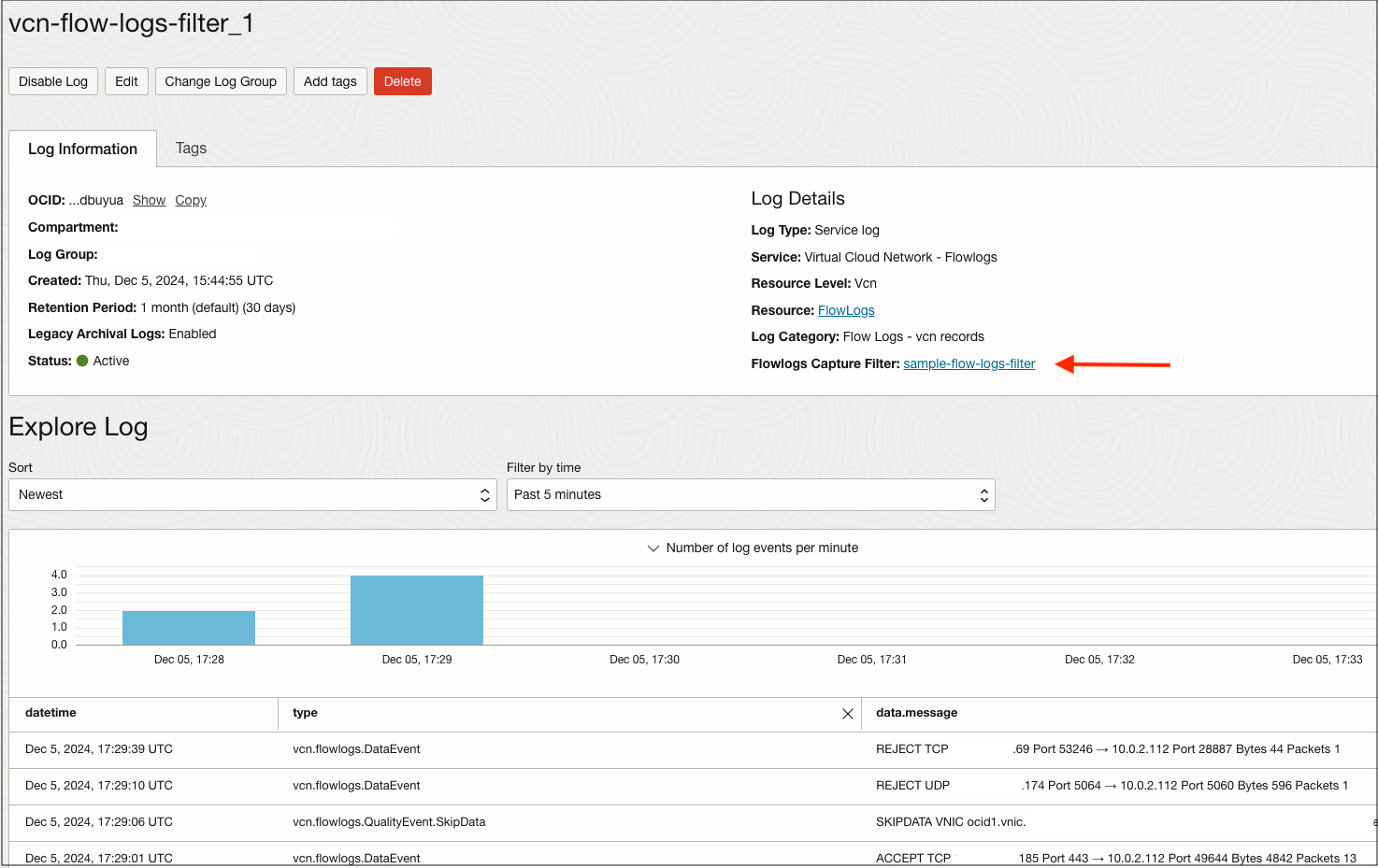
Task: Click the Sort dropdown stepper arrows
Action: (x=484, y=494)
